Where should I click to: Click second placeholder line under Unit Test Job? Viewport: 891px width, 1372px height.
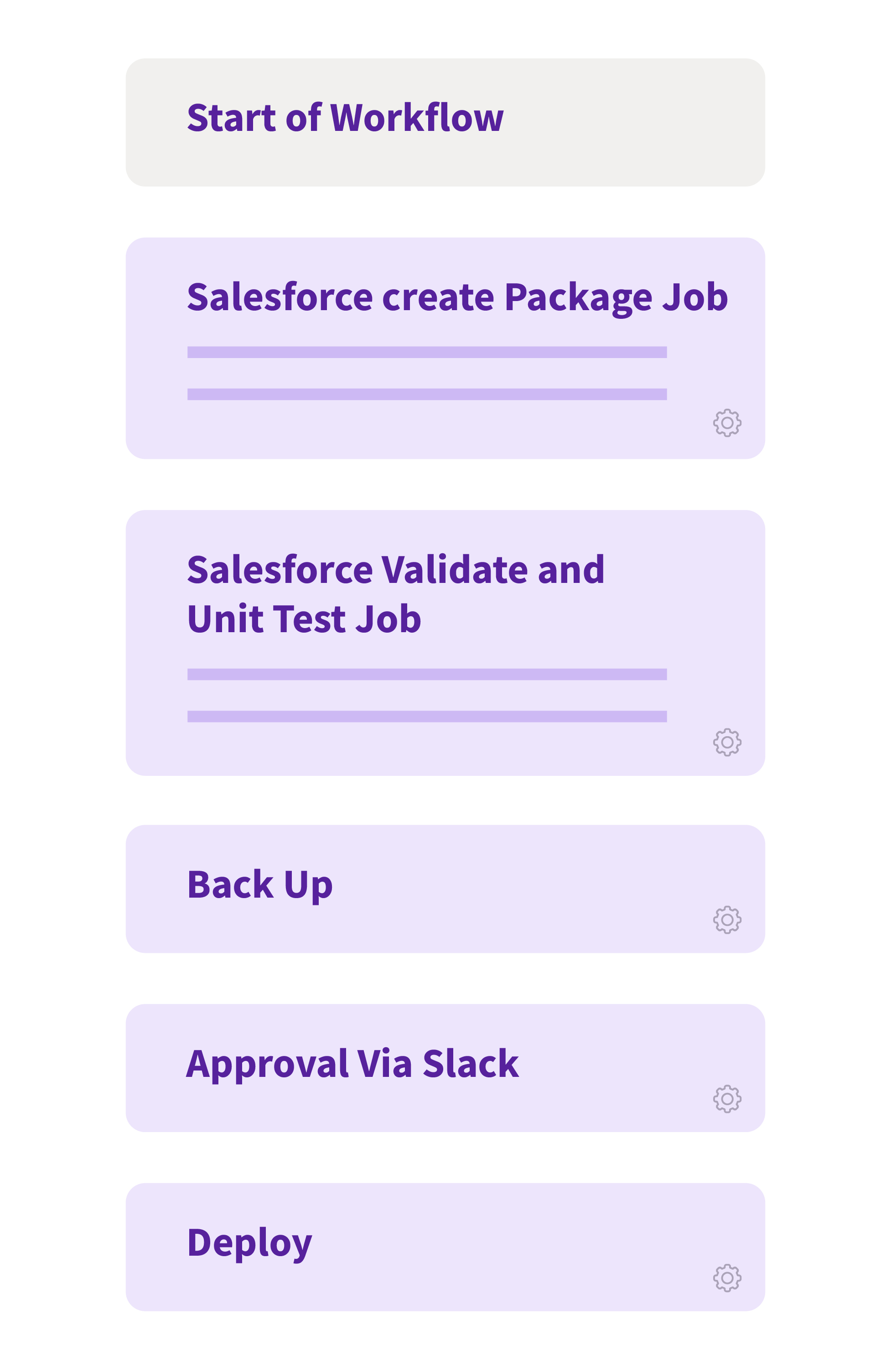pos(426,717)
